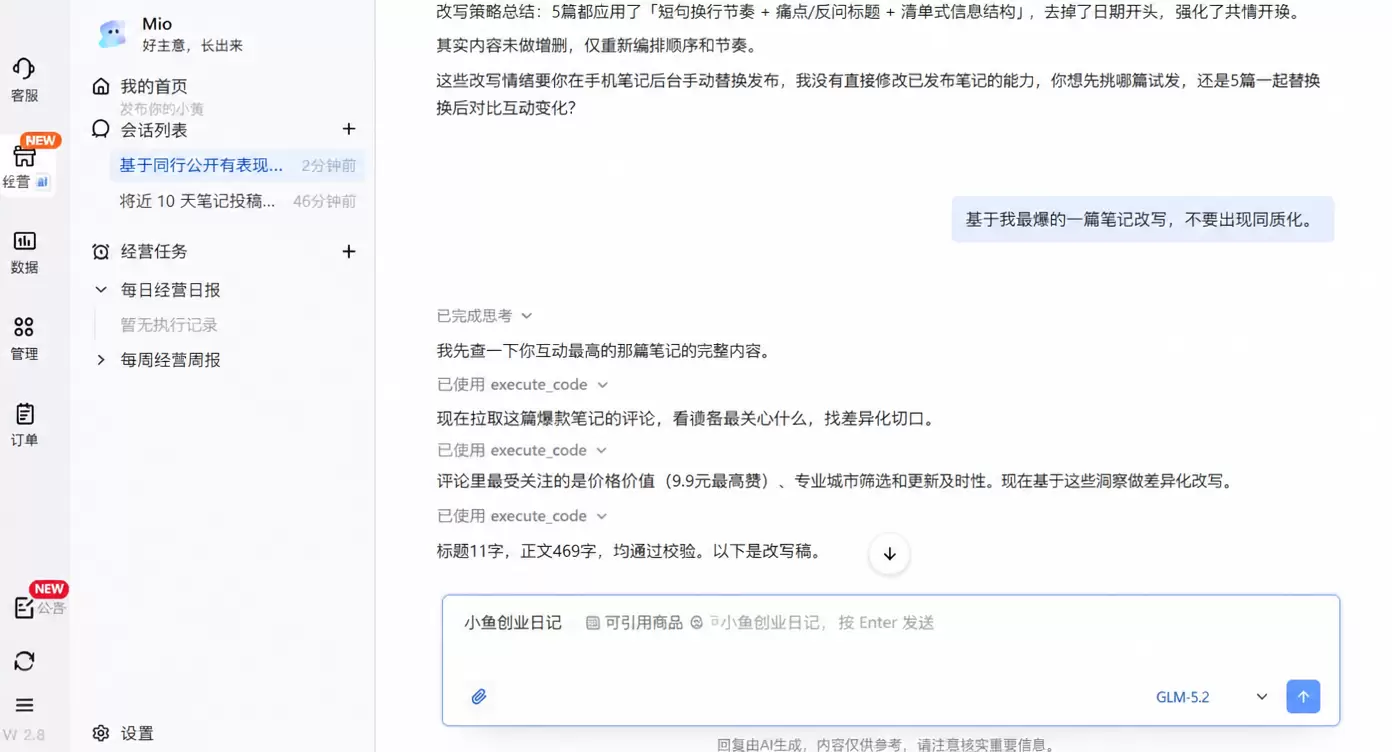Collapse the 每日经营日报 tree item
The image size is (1392, 752).
pos(101,290)
